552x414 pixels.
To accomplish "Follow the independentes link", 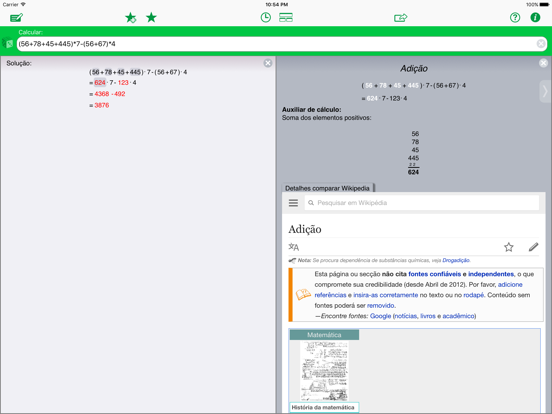I will click(x=491, y=274).
